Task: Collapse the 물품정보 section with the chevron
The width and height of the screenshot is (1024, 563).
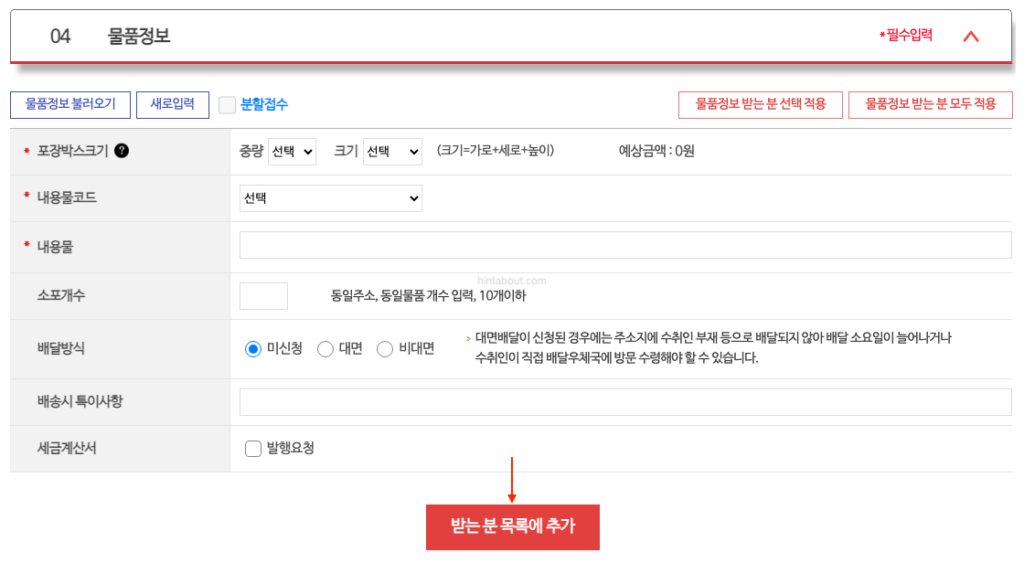Action: click(971, 37)
